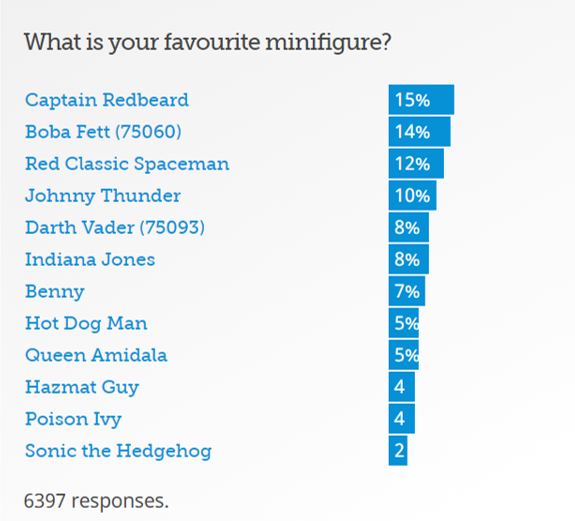Open the Captain Redbeard link
The height and width of the screenshot is (521, 575).
point(107,100)
